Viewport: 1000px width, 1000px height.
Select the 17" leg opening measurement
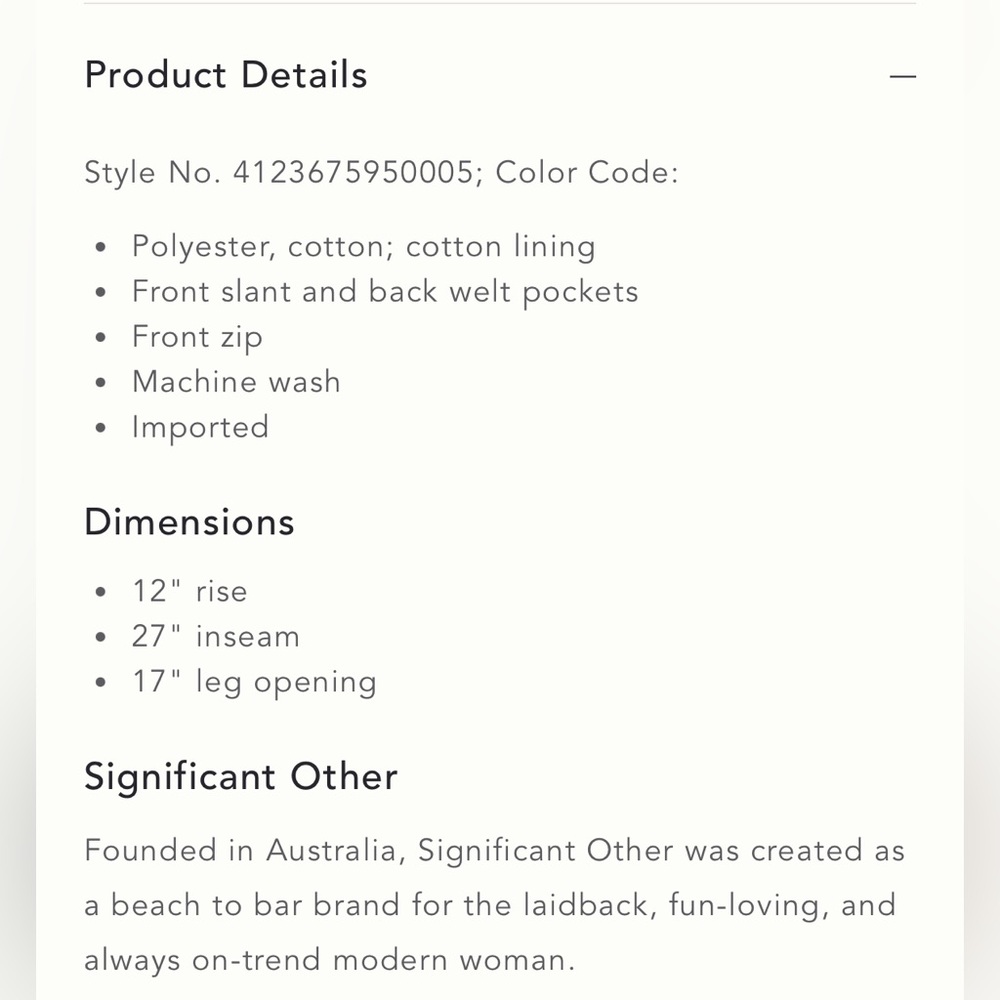tap(254, 682)
